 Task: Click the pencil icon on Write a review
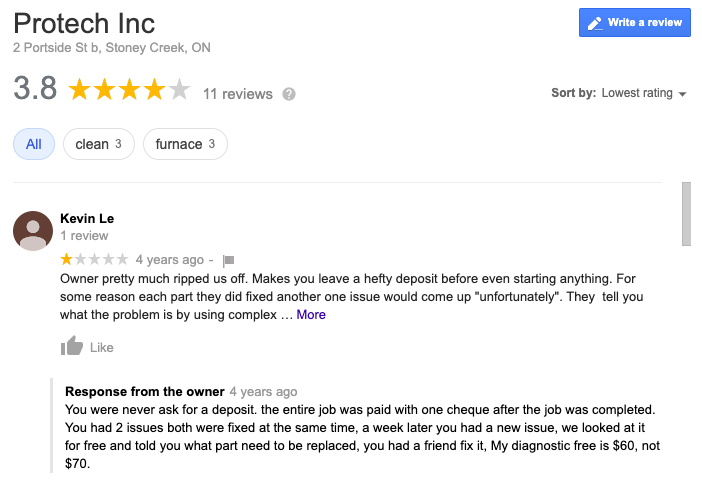(595, 23)
